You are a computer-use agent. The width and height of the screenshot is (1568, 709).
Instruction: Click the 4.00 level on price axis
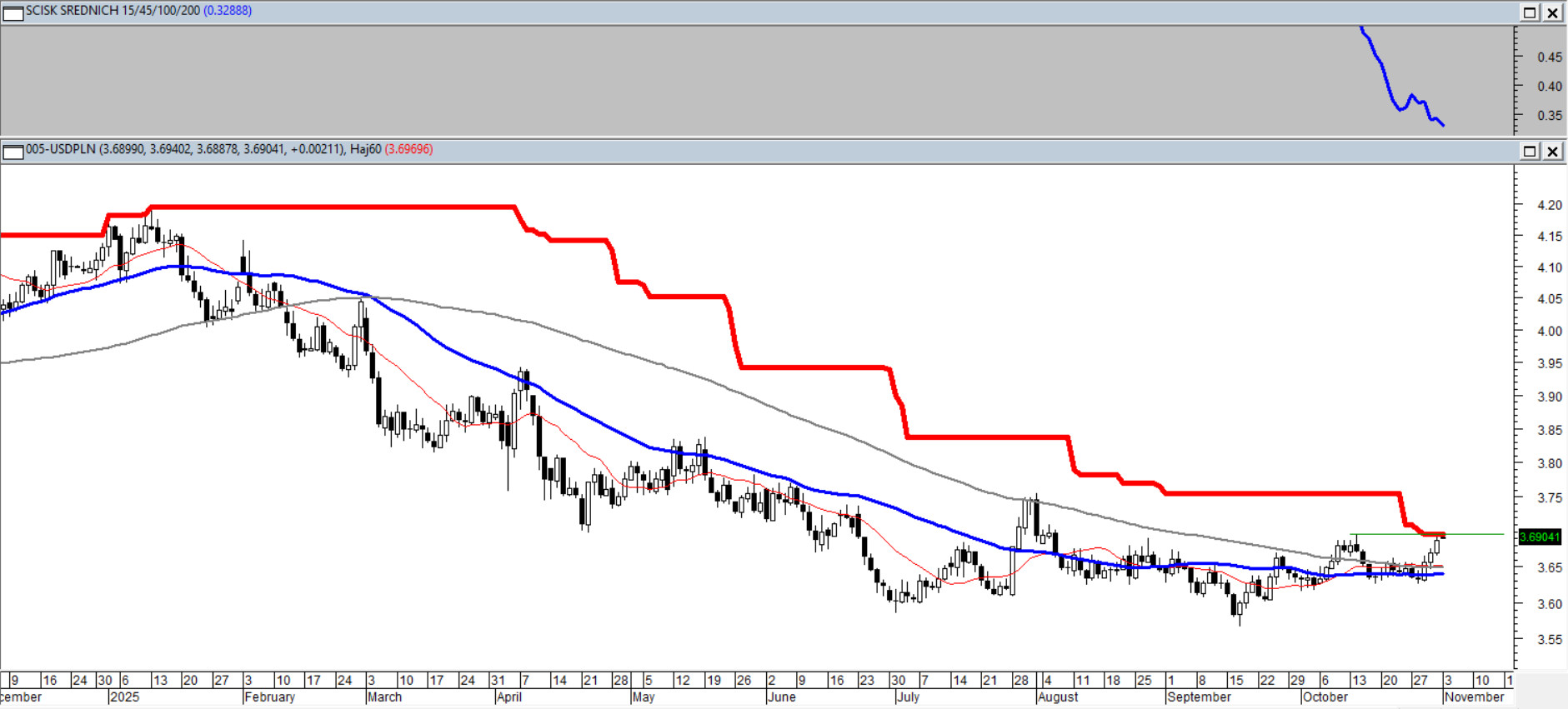[1549, 332]
